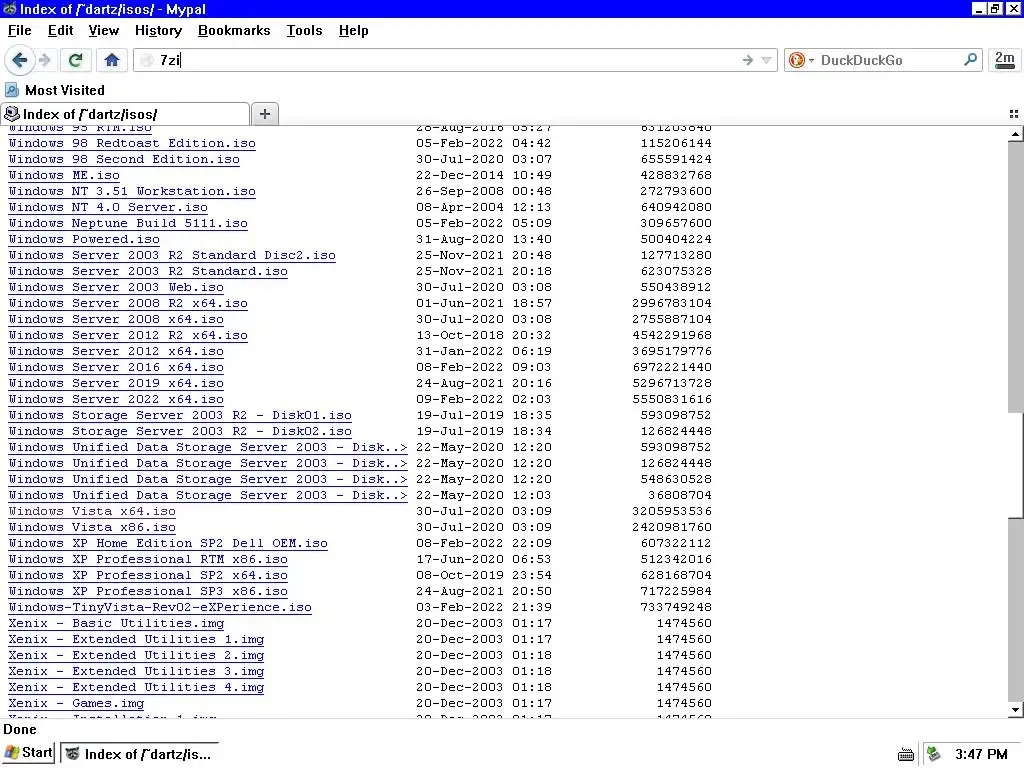Open Windows Neptune Build 5111.iso link

128,223
